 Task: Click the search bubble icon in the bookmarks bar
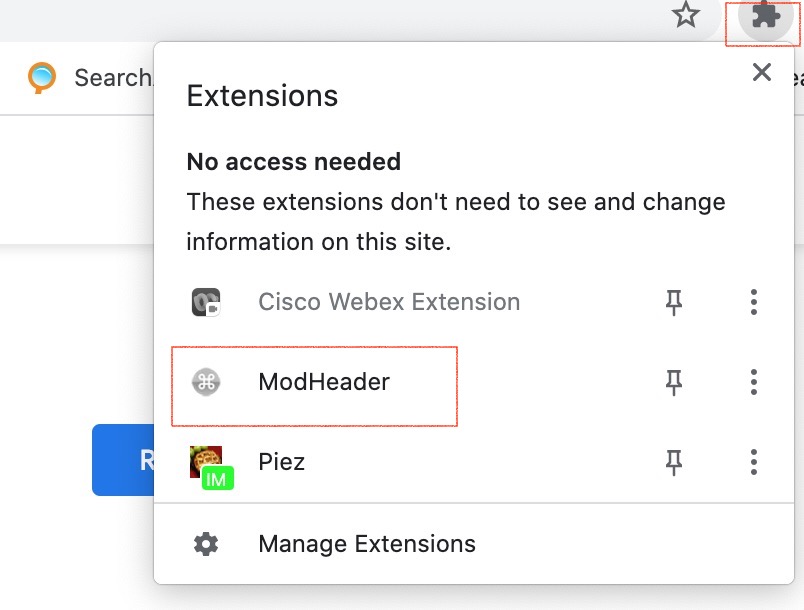[x=42, y=77]
